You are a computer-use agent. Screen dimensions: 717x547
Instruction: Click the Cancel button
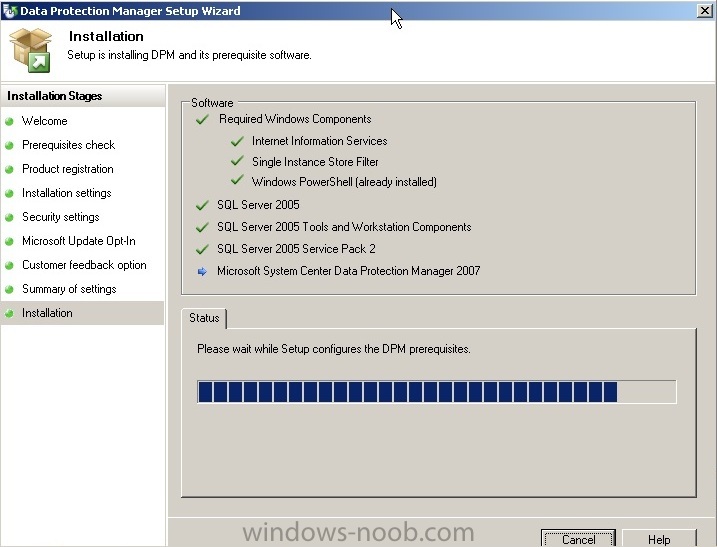pyautogui.click(x=578, y=539)
